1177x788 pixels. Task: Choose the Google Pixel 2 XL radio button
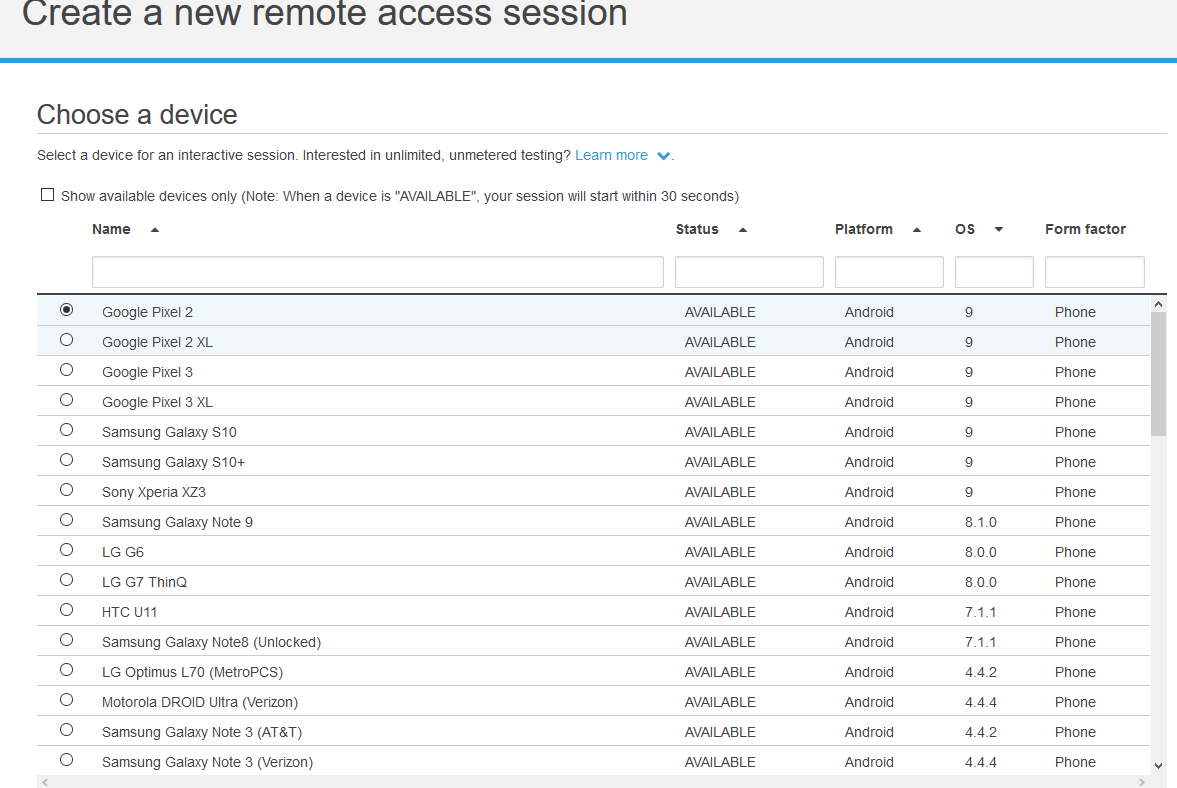coord(67,340)
